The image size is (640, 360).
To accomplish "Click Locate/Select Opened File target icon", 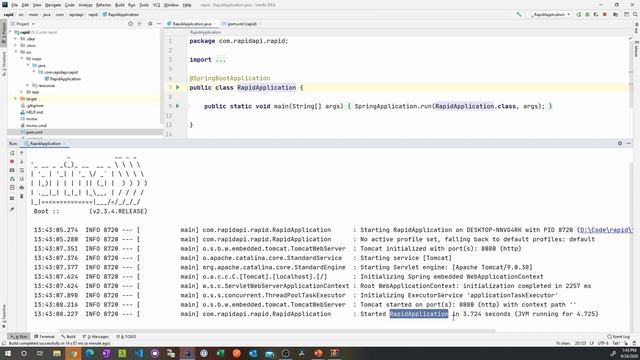I will tap(131, 24).
